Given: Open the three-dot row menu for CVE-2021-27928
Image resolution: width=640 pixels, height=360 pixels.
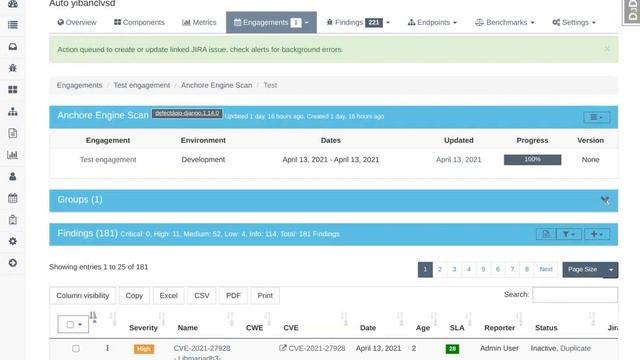Looking at the screenshot, I should 107,348.
